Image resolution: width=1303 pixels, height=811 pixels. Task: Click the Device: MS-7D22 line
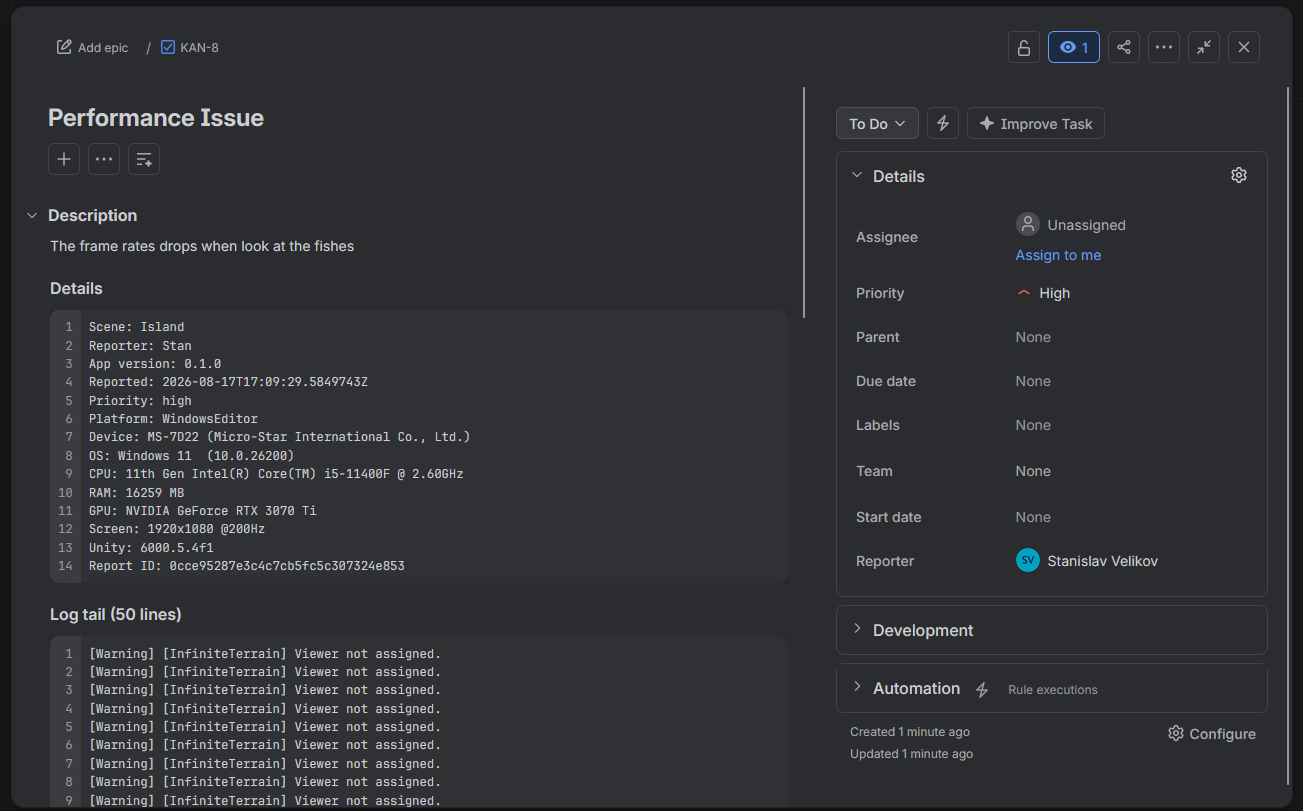(279, 437)
